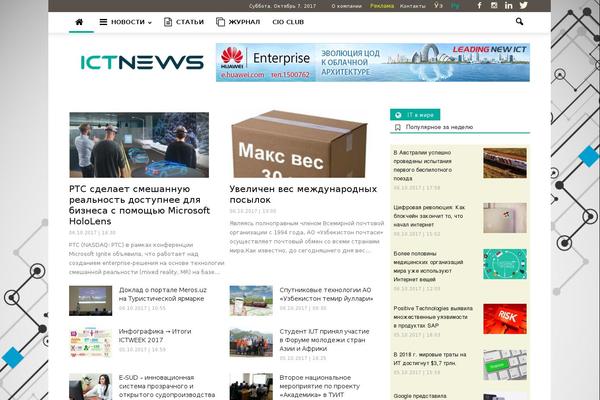Open the Контакты link
Image resolution: width=600 pixels, height=400 pixels.
click(x=412, y=6)
